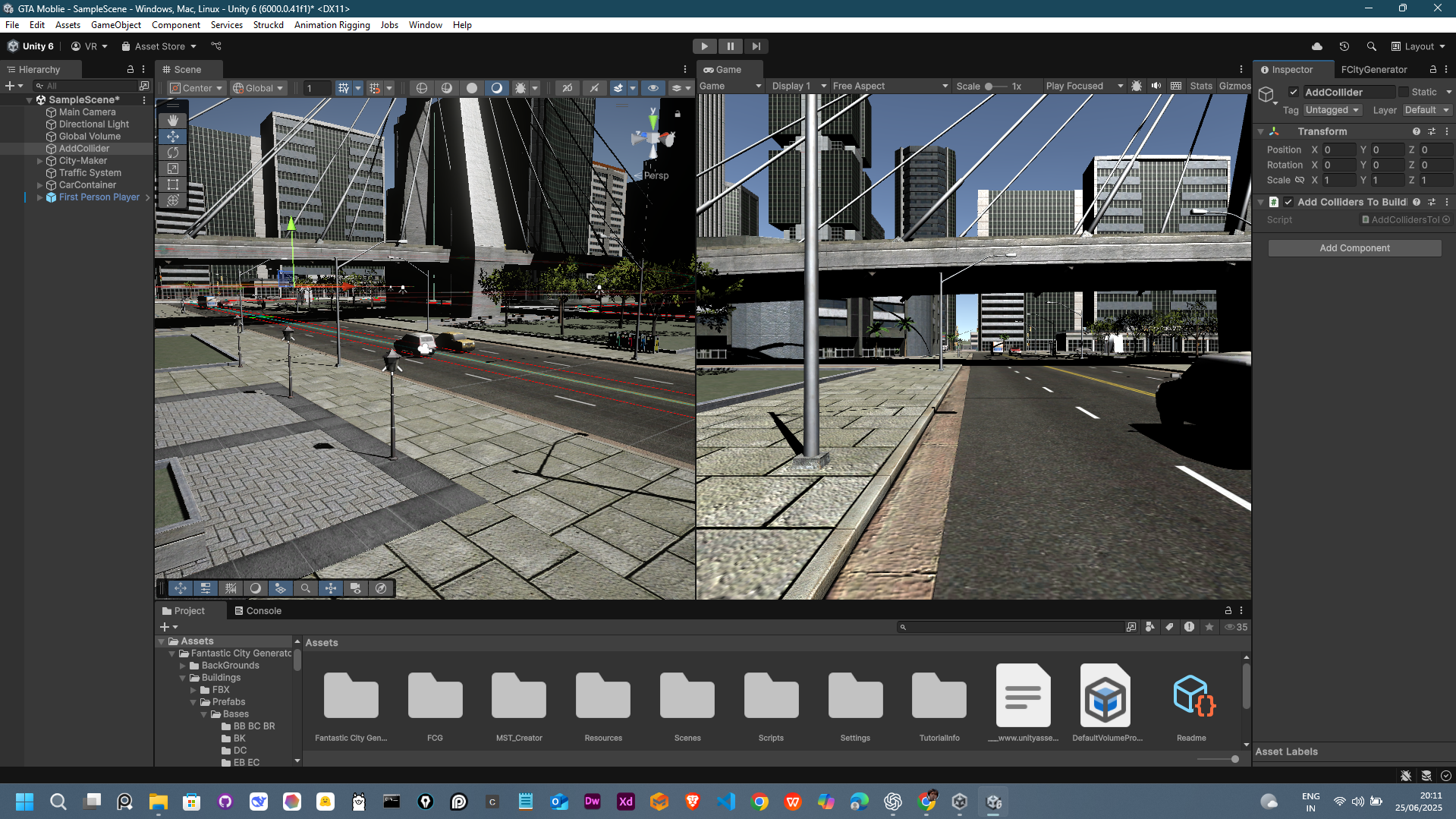Open Project search by label filter
1456x819 pixels.
[1169, 627]
